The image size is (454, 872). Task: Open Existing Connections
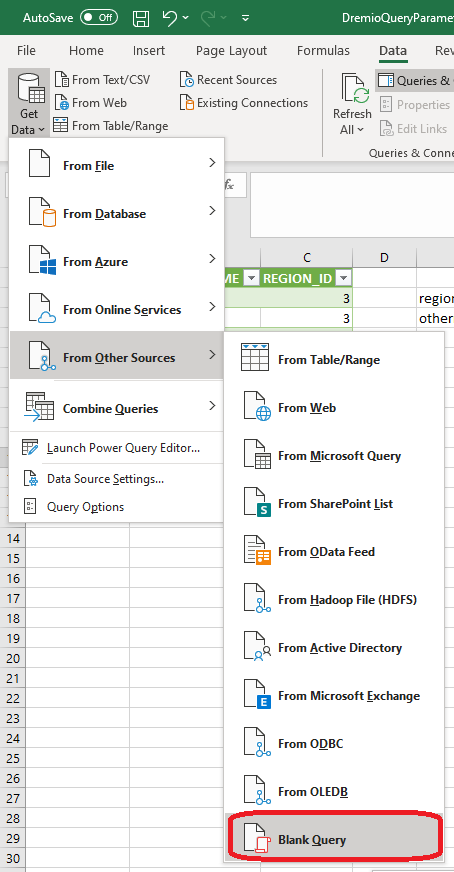click(244, 103)
